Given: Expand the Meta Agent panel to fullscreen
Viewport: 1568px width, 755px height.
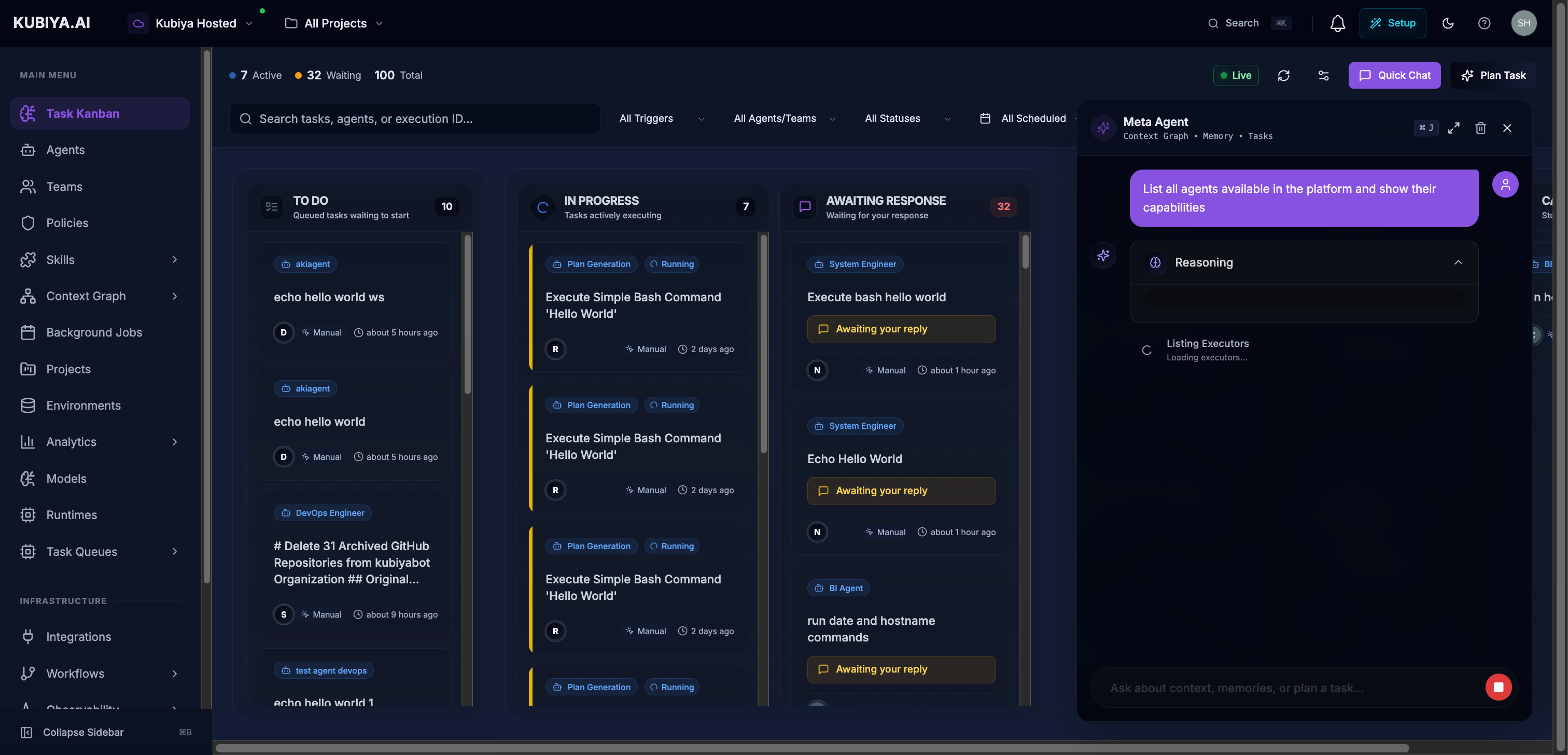Looking at the screenshot, I should (1453, 128).
